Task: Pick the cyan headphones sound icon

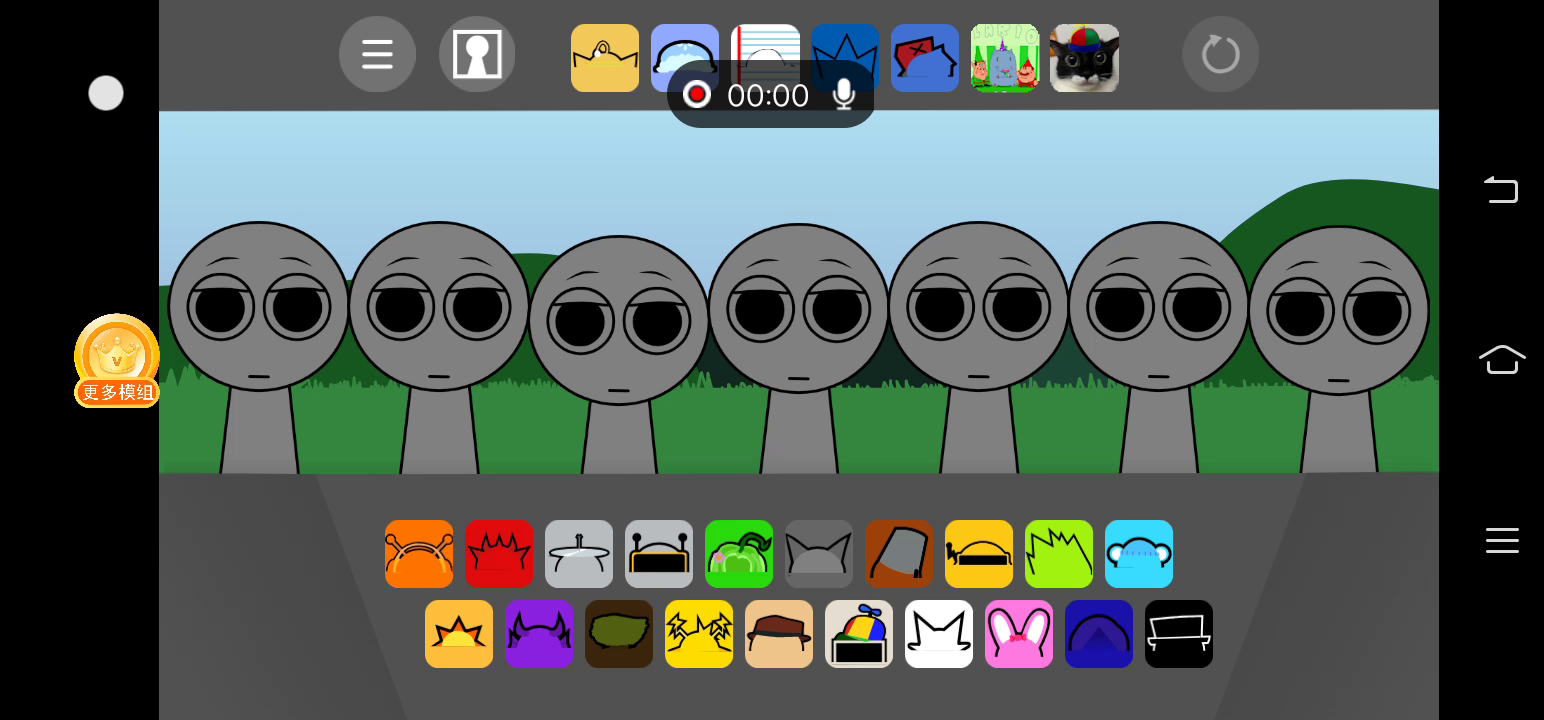Action: (1139, 554)
